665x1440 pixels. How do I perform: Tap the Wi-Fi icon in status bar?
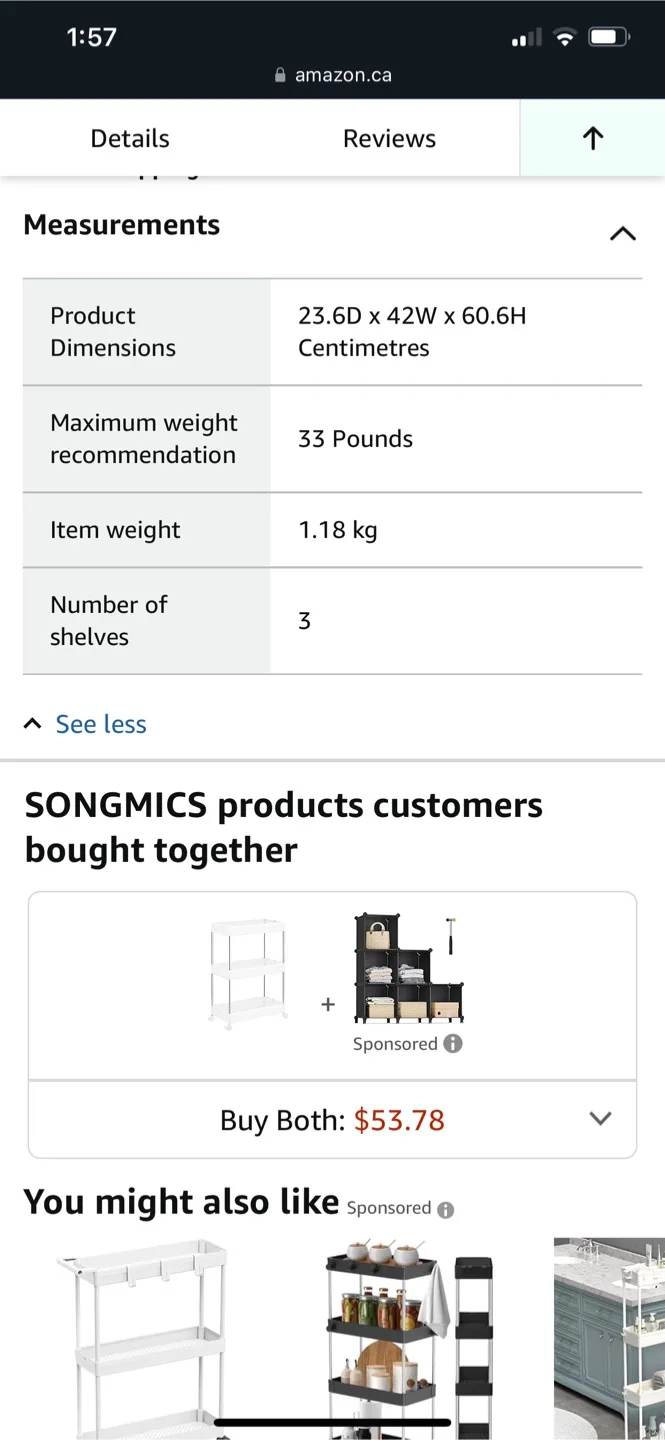565,34
